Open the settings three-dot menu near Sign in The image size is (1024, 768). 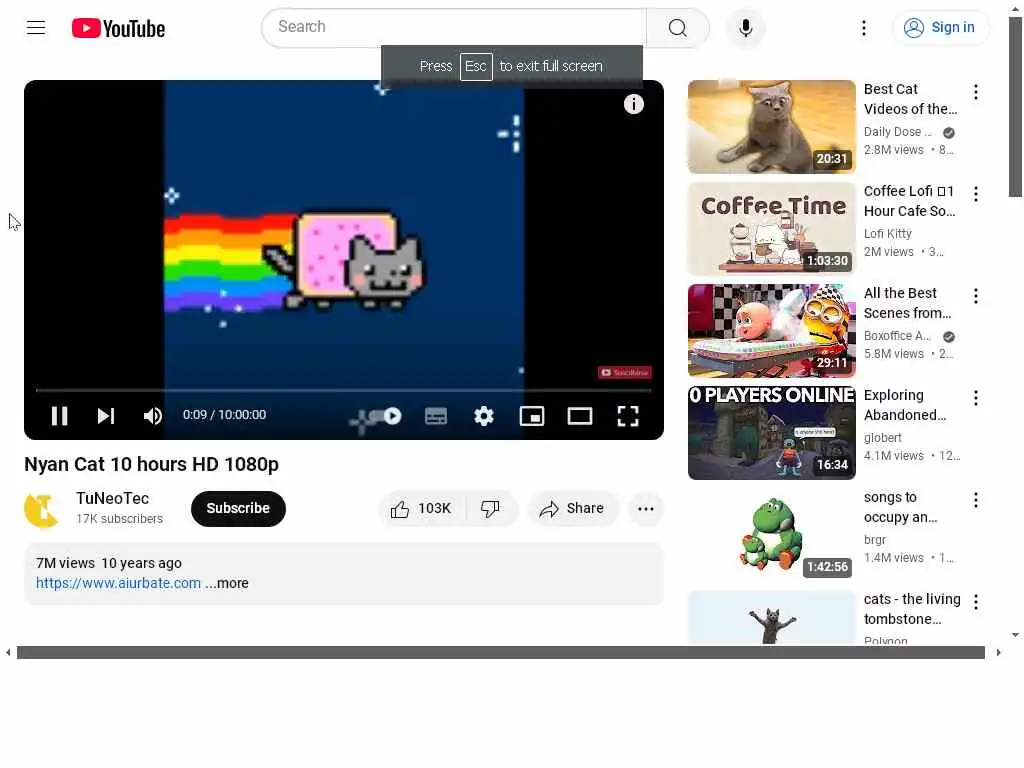[x=863, y=27]
